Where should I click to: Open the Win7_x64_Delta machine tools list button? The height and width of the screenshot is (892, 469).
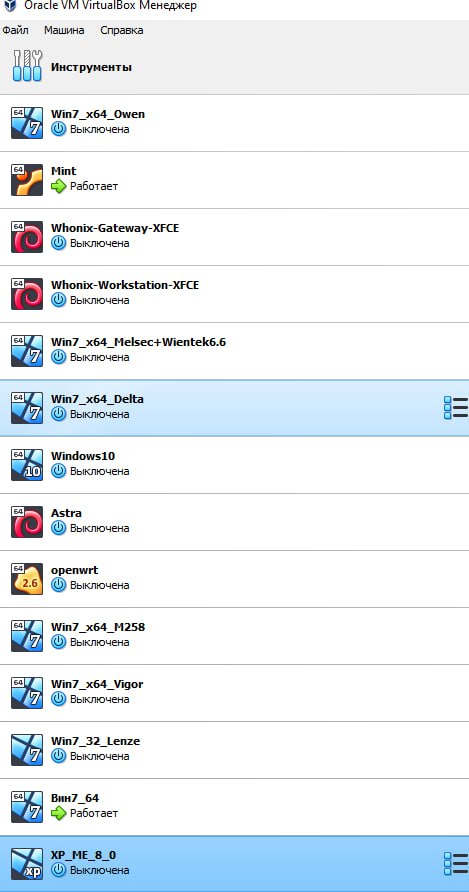click(x=455, y=408)
